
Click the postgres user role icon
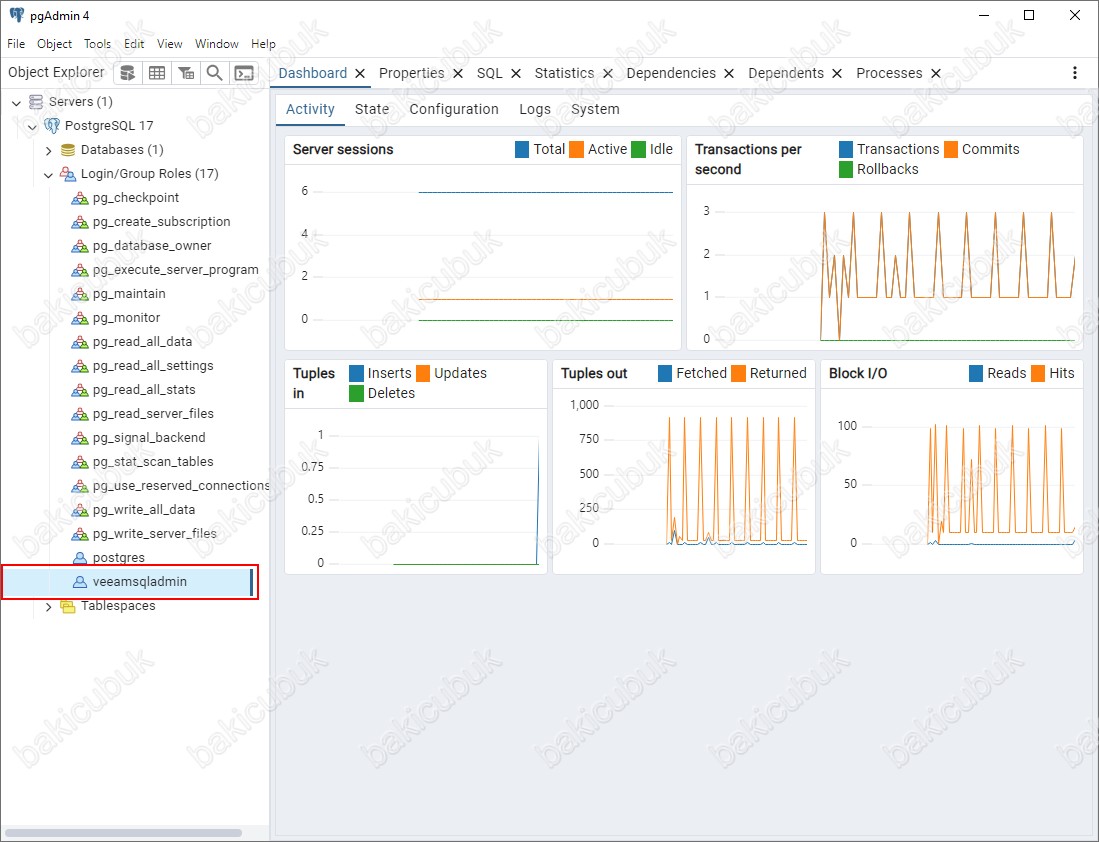81,558
